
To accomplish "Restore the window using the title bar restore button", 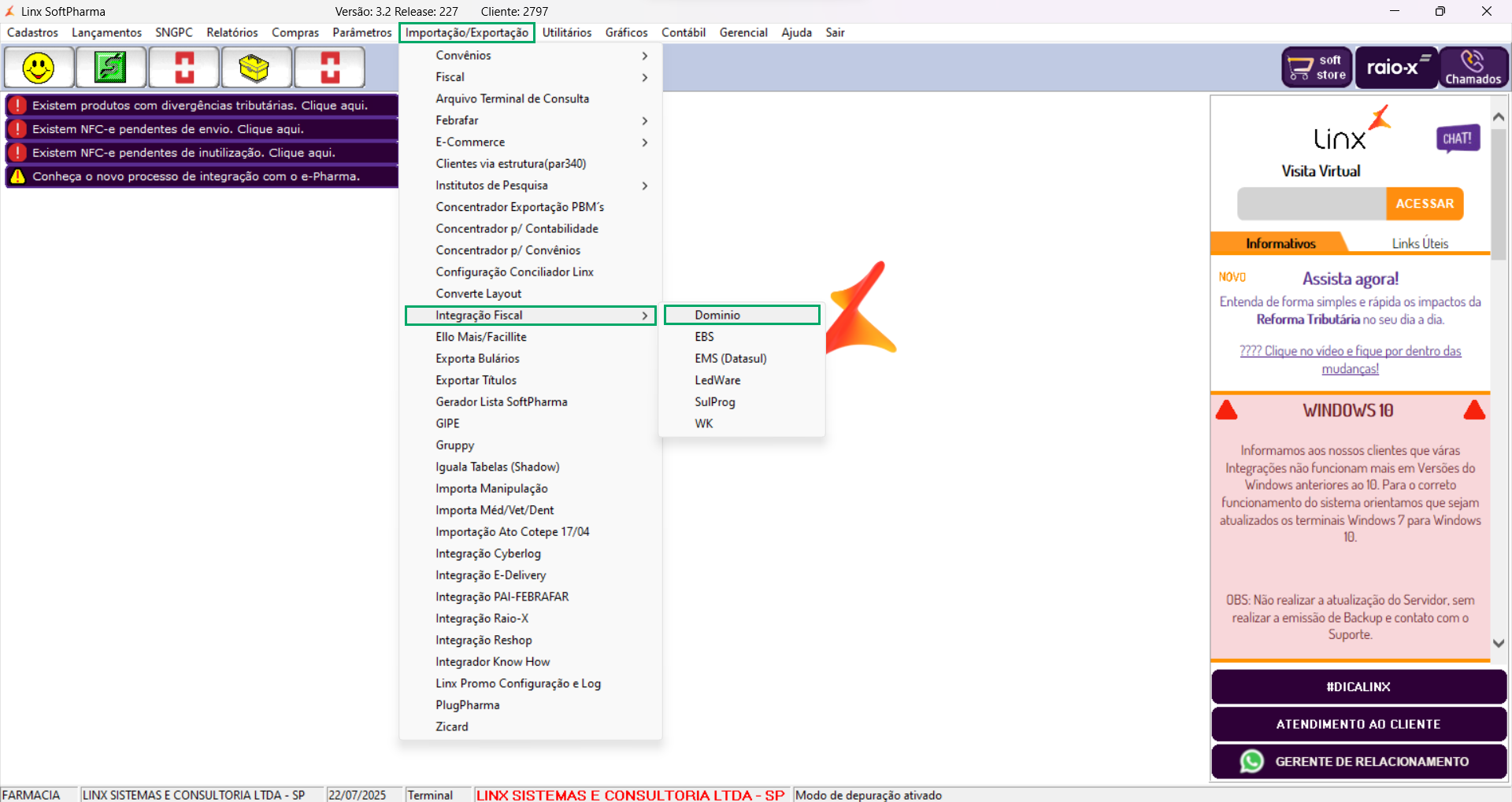I will 1440,11.
